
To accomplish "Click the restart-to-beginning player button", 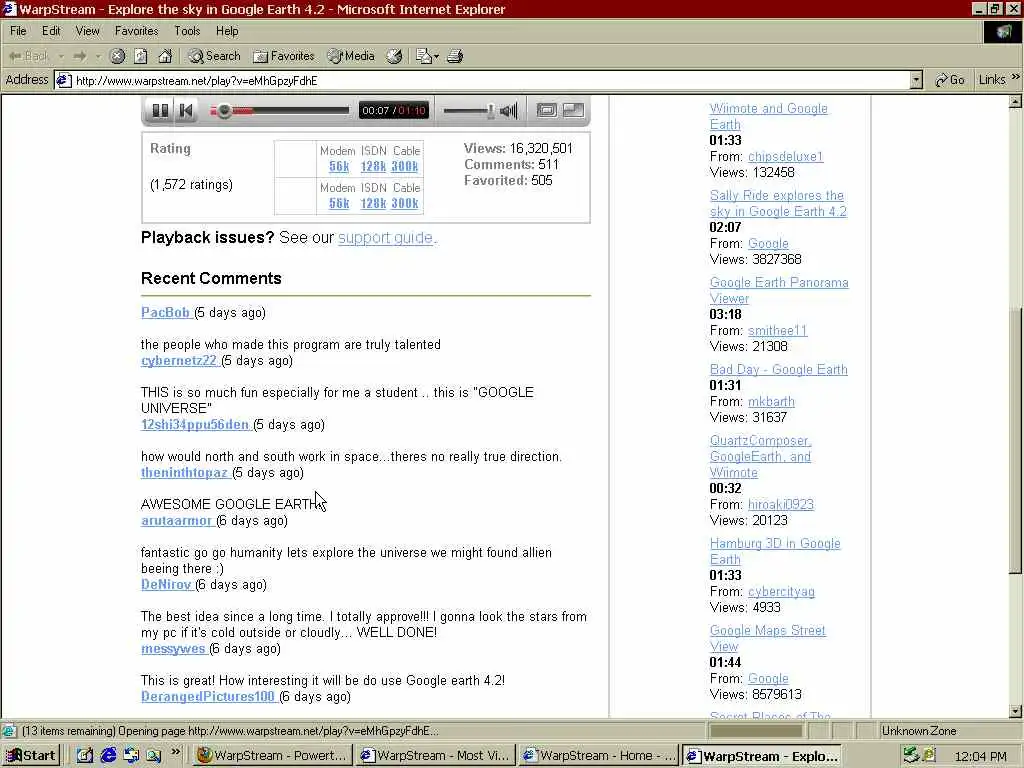I will [186, 110].
